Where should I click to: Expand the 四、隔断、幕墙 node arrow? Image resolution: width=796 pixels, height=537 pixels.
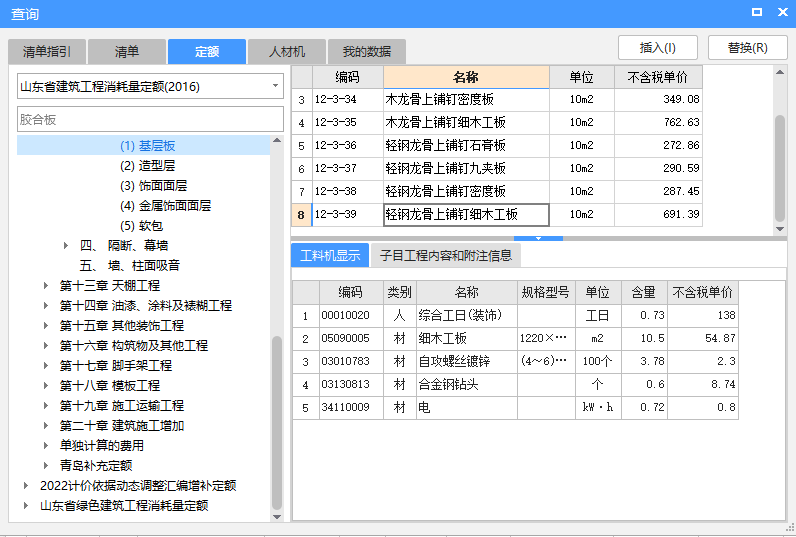[66, 246]
